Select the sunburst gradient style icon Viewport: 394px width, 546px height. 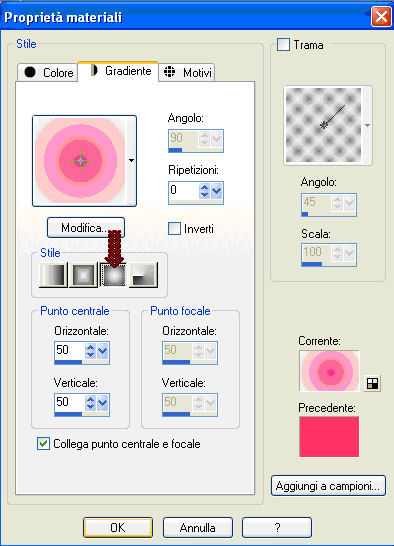(113, 275)
